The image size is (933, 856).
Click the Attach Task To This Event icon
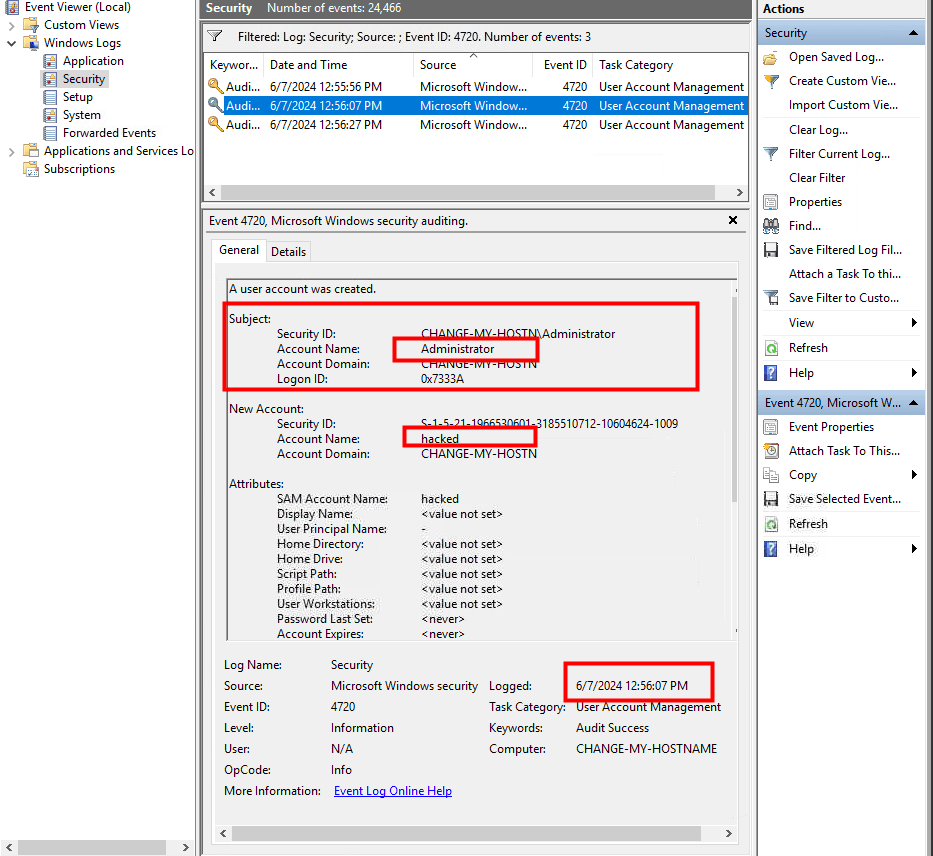click(770, 451)
